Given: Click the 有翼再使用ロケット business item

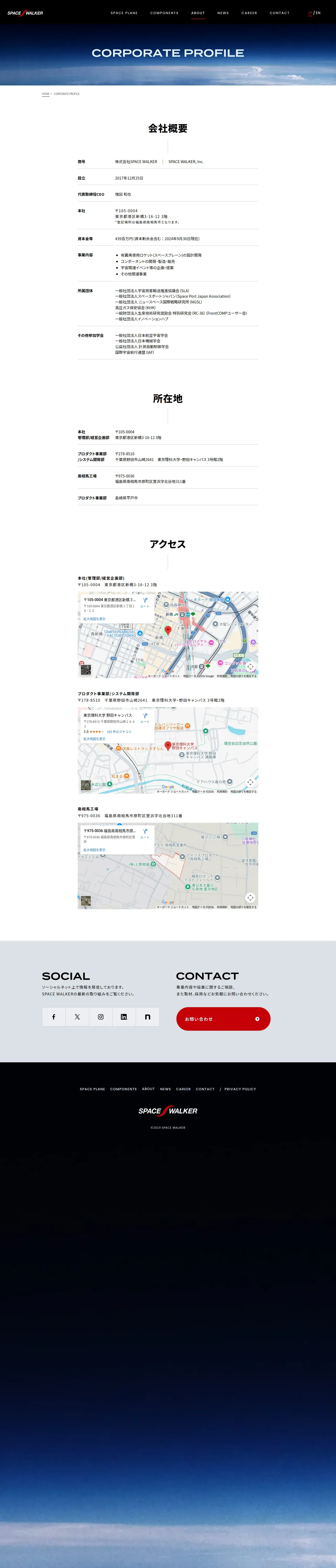Looking at the screenshot, I should [x=161, y=255].
